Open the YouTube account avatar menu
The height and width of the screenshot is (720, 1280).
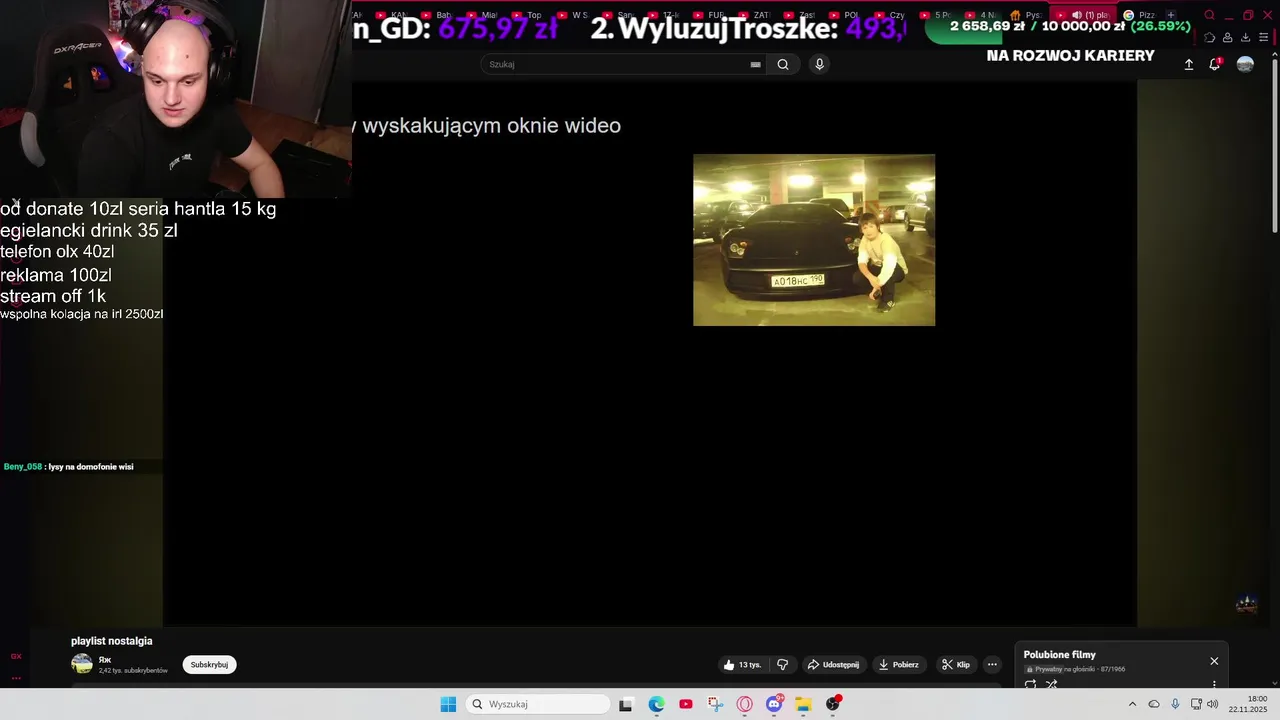[x=1245, y=64]
